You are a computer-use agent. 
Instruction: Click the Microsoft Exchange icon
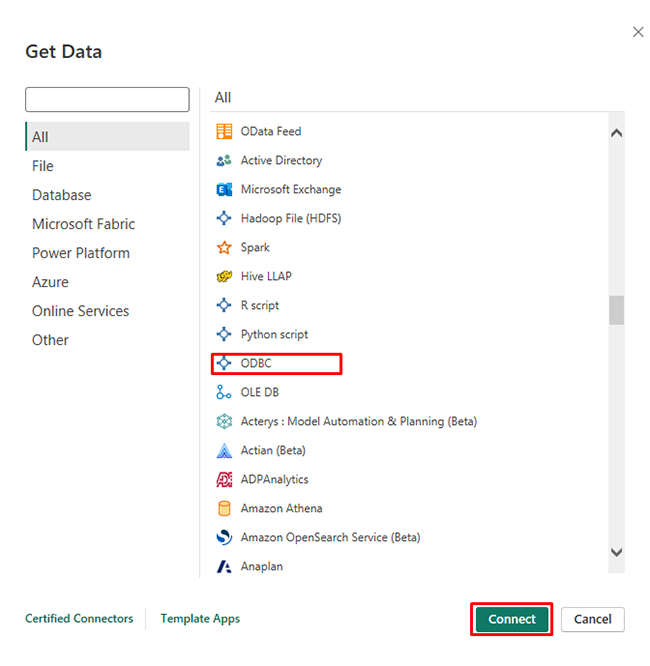tap(224, 189)
